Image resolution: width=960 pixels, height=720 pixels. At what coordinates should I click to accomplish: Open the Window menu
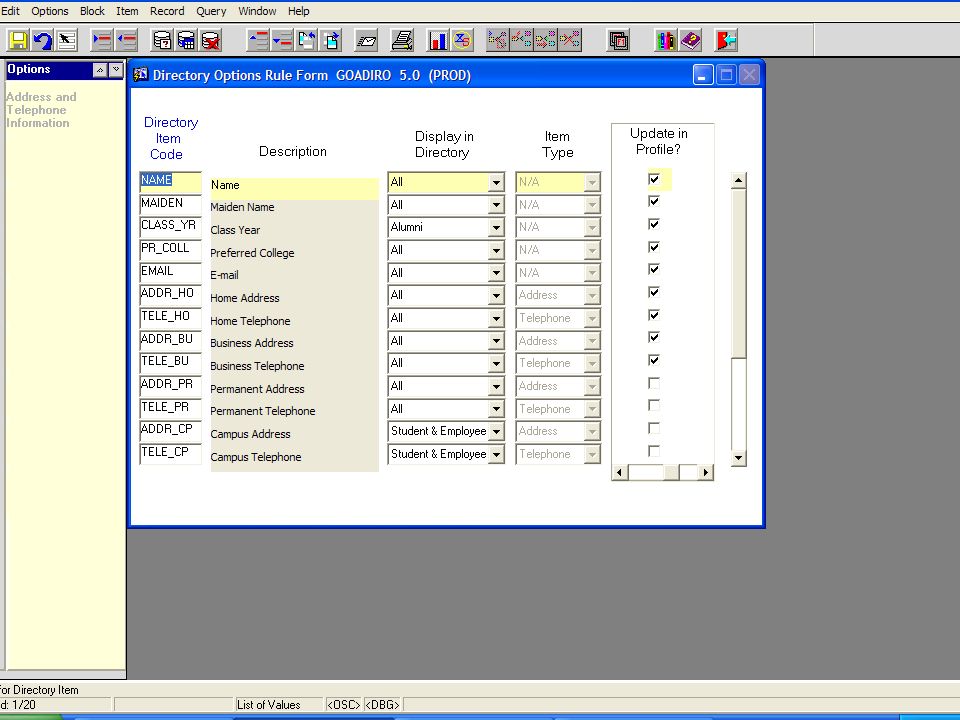pyautogui.click(x=257, y=11)
